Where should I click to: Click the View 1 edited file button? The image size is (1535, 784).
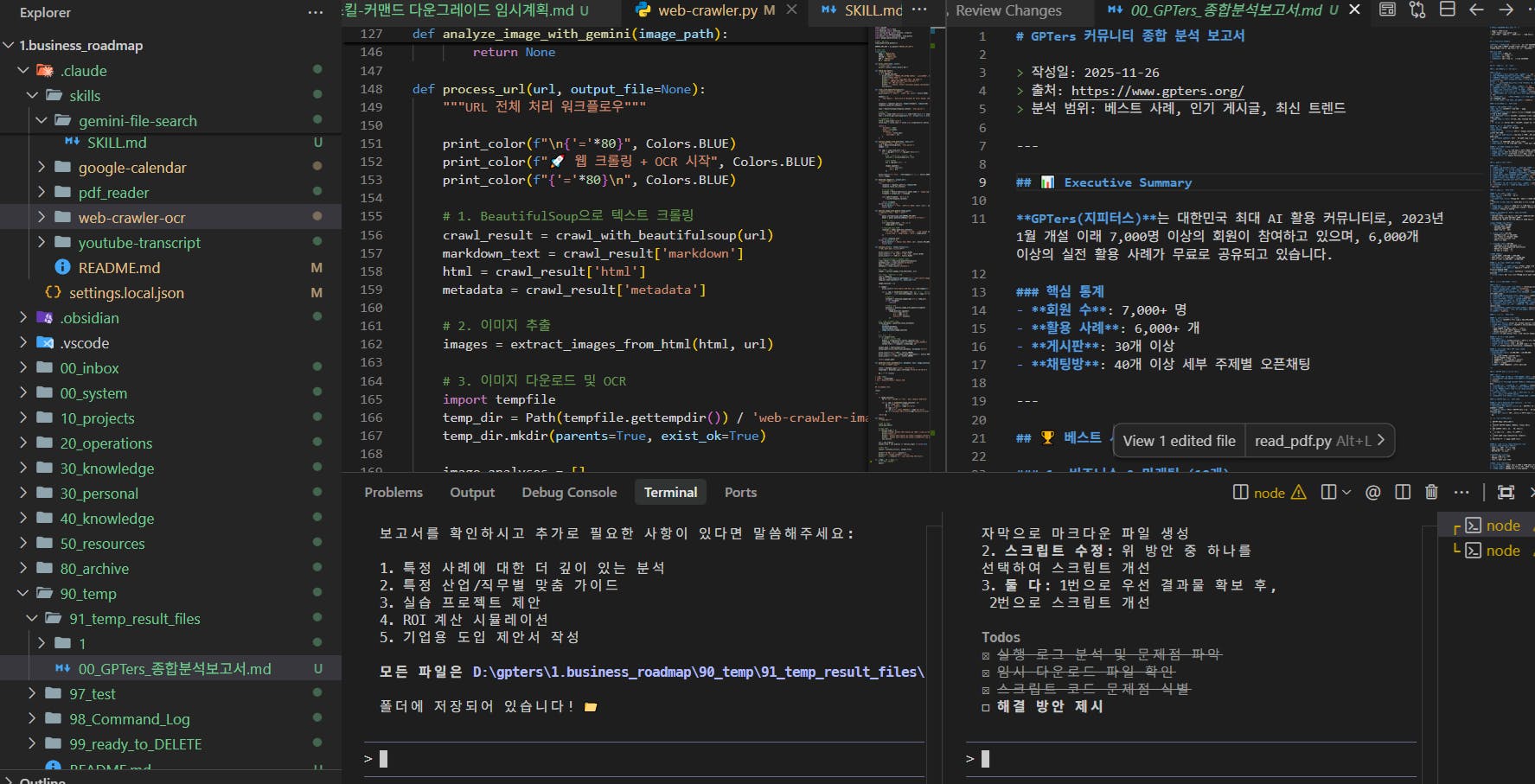pyautogui.click(x=1179, y=441)
